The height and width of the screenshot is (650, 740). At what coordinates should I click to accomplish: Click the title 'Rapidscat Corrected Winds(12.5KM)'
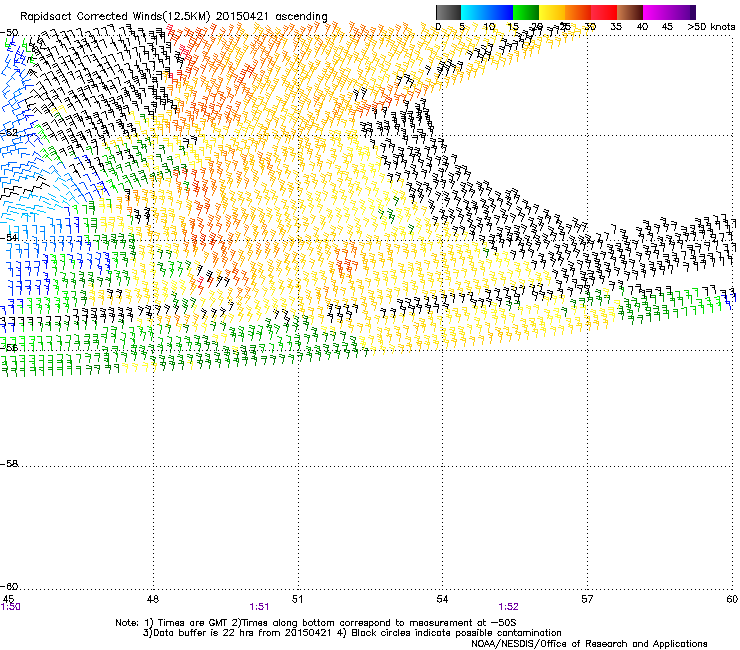coord(115,17)
